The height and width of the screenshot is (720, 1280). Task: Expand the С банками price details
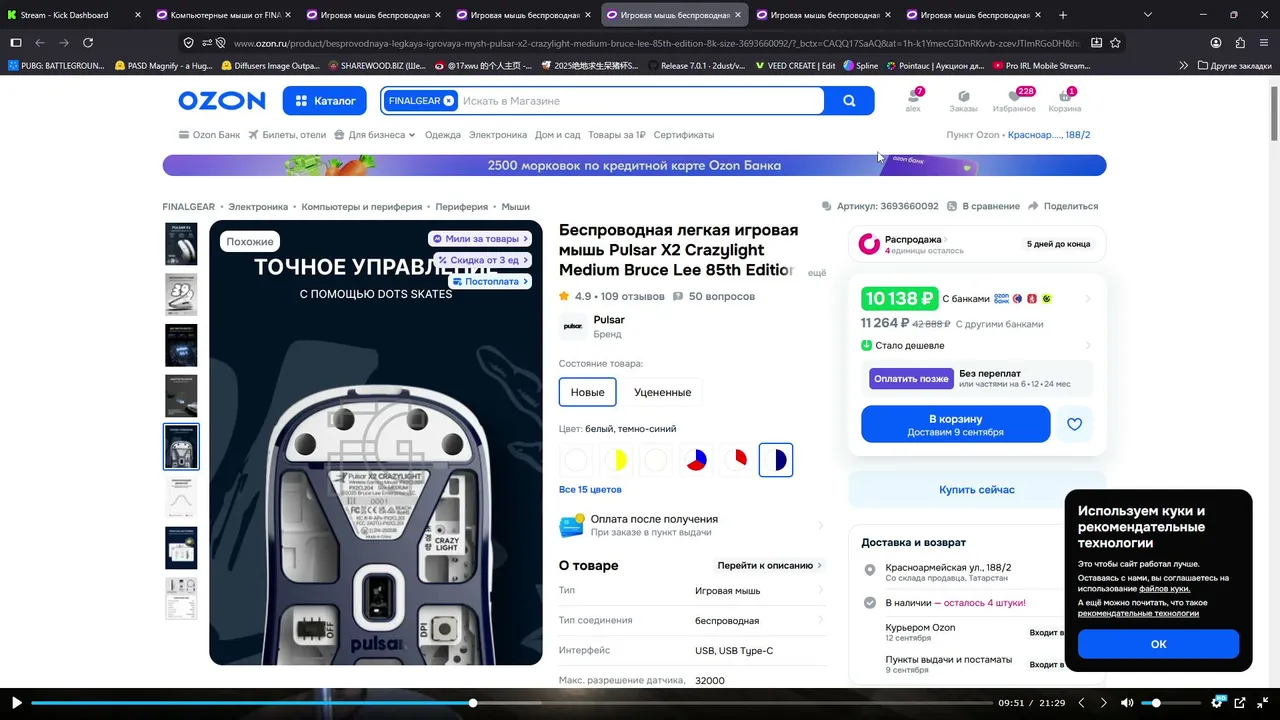pos(976,299)
